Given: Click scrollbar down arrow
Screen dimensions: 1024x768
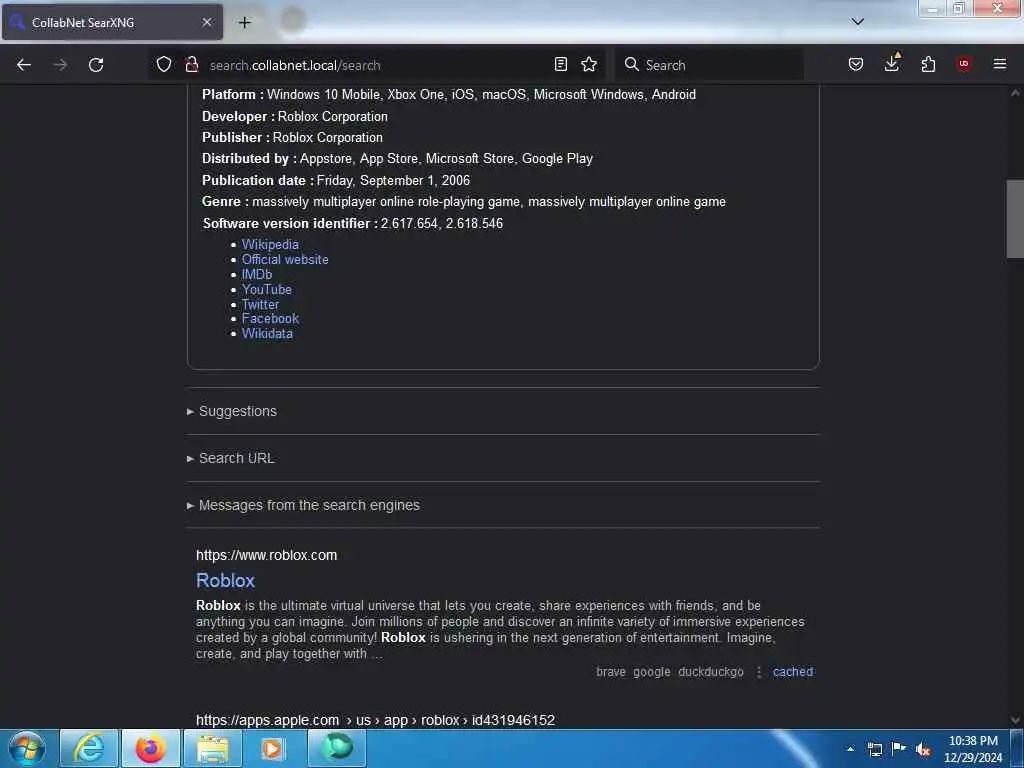Looking at the screenshot, I should pyautogui.click(x=1015, y=720).
